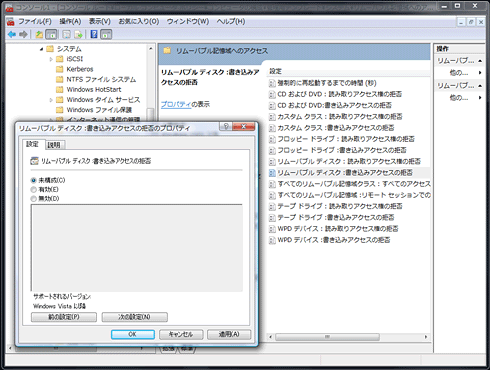Select the 有効(E) radio button
This screenshot has height=370, width=490.
click(x=33, y=190)
